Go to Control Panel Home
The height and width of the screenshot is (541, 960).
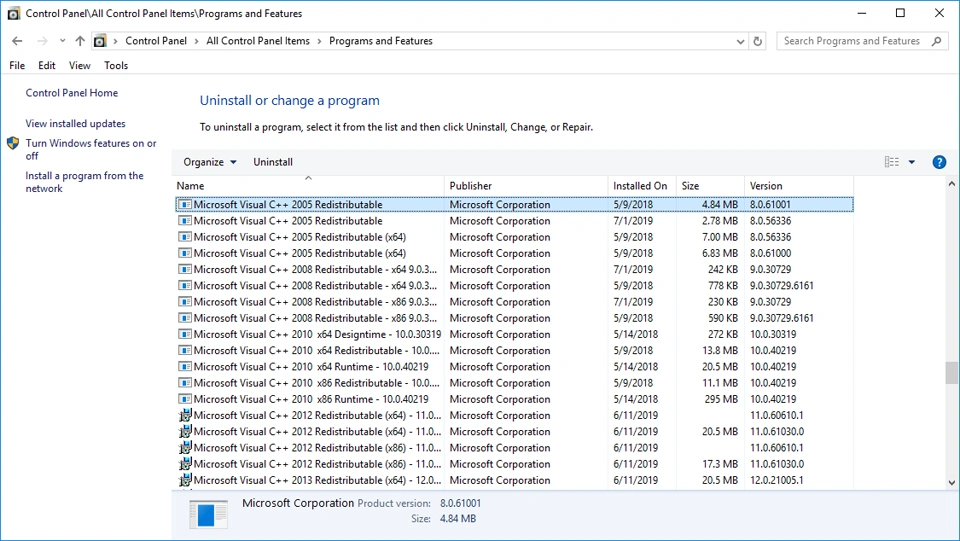72,93
